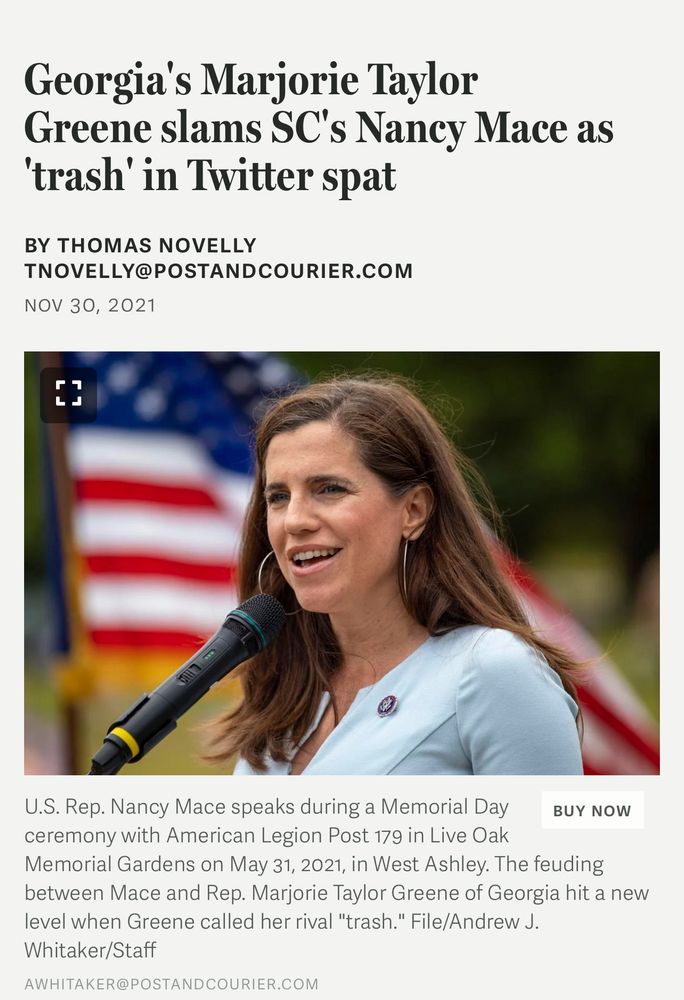Click the Marjorie Taylor Greene headline

319,127
